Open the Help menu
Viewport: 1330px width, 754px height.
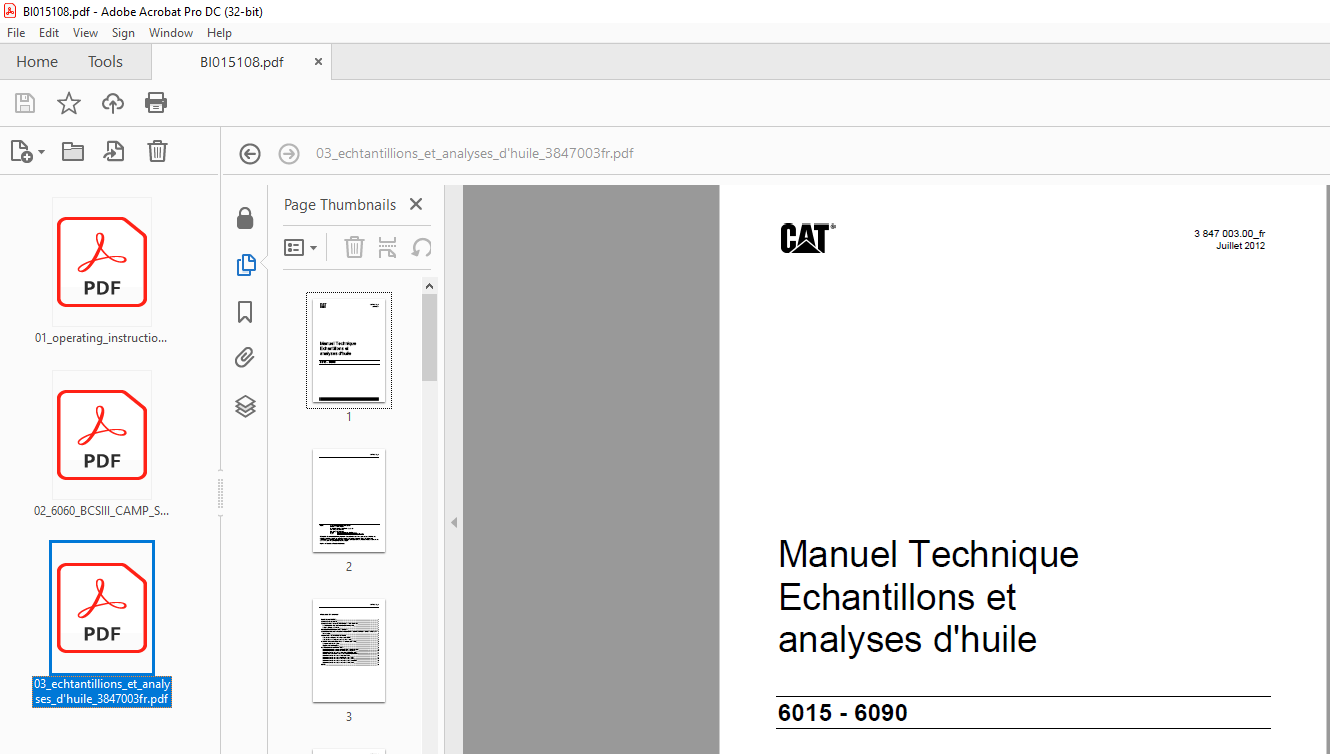coord(219,33)
